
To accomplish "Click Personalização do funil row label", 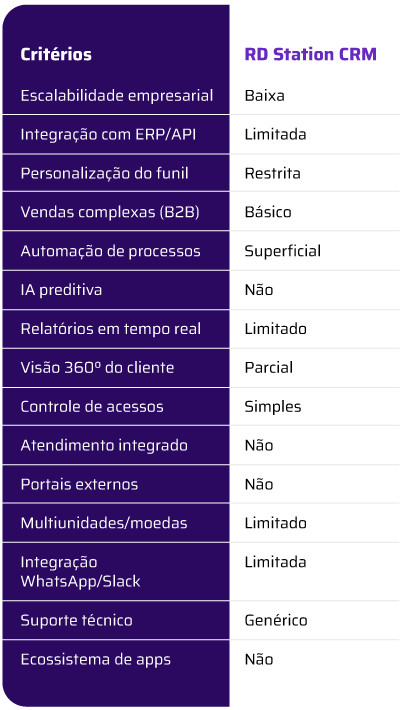I will click(x=104, y=173).
